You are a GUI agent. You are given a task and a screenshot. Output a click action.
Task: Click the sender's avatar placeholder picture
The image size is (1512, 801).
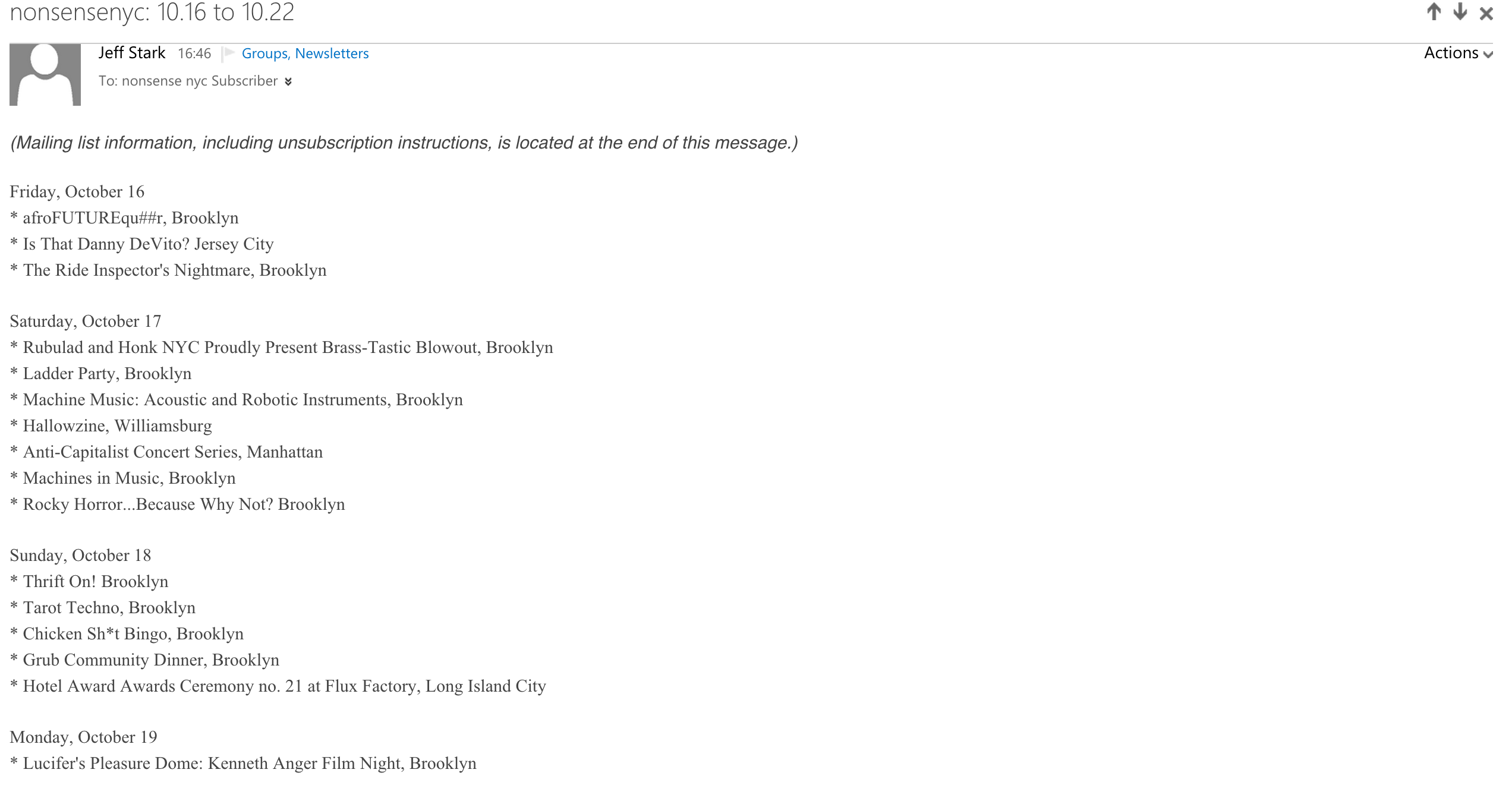point(45,74)
